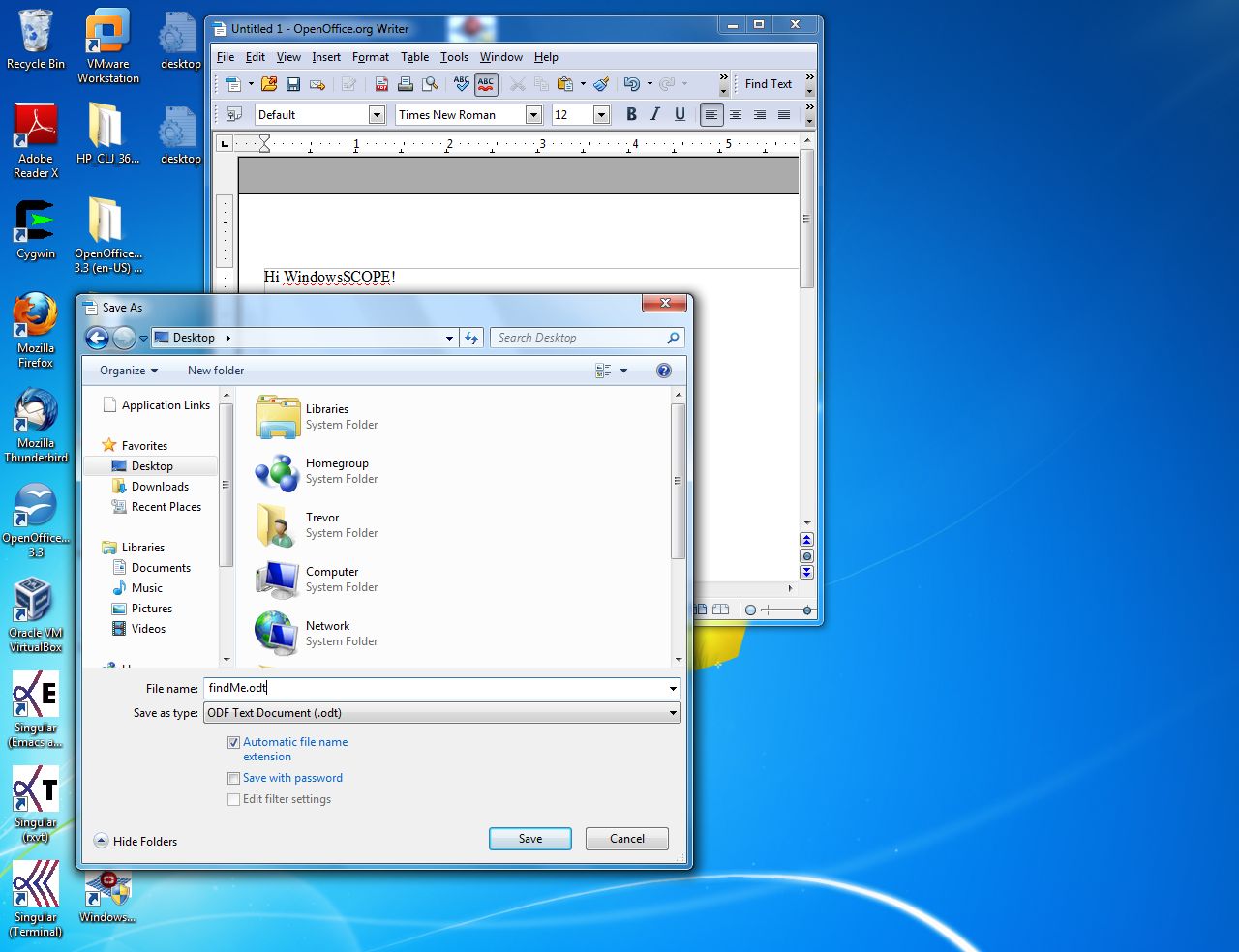The width and height of the screenshot is (1239, 952).
Task: Select Mozilla Thunderbird desktop shortcut
Action: pos(36,426)
